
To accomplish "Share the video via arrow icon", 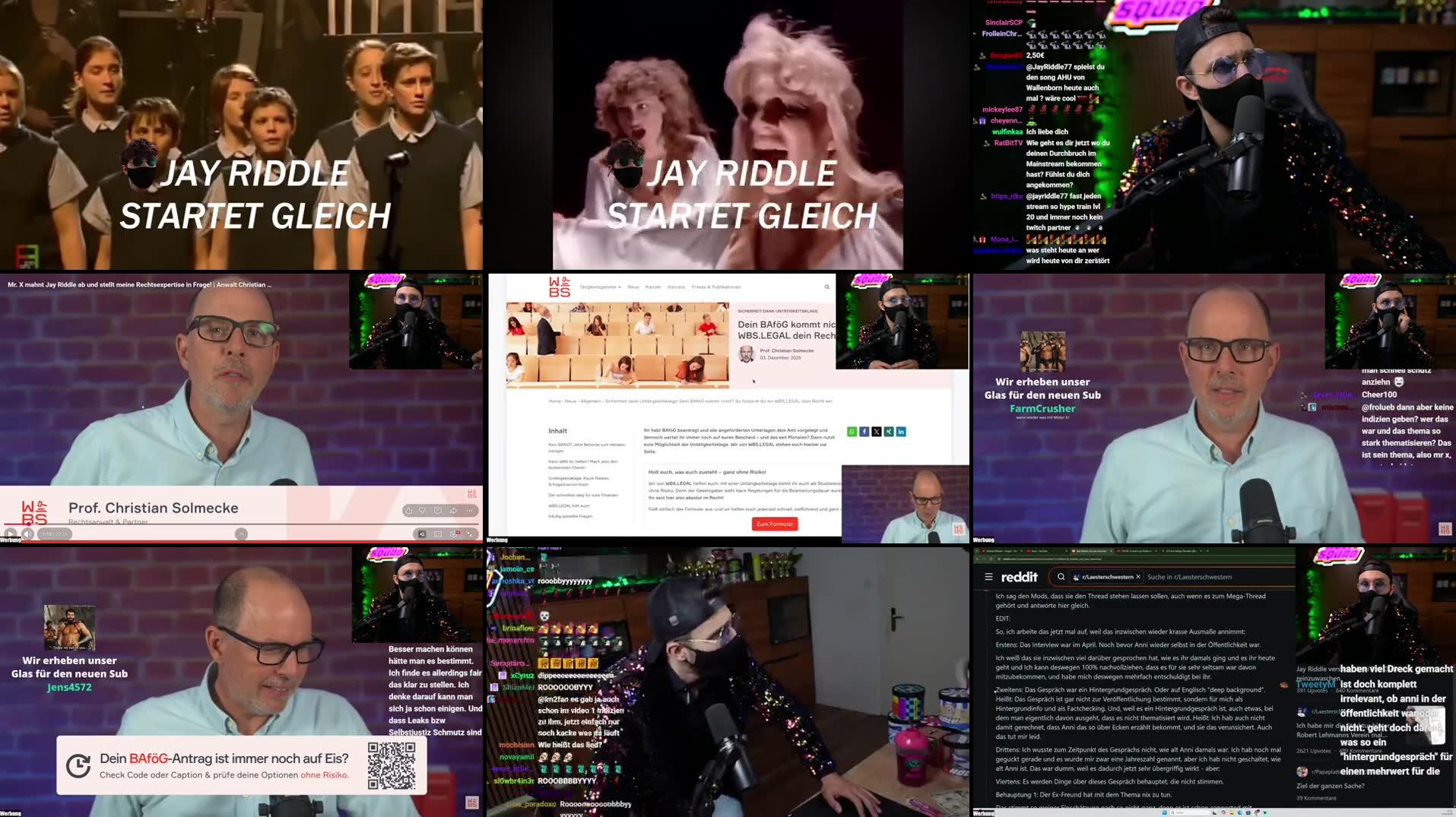I will pos(453,511).
